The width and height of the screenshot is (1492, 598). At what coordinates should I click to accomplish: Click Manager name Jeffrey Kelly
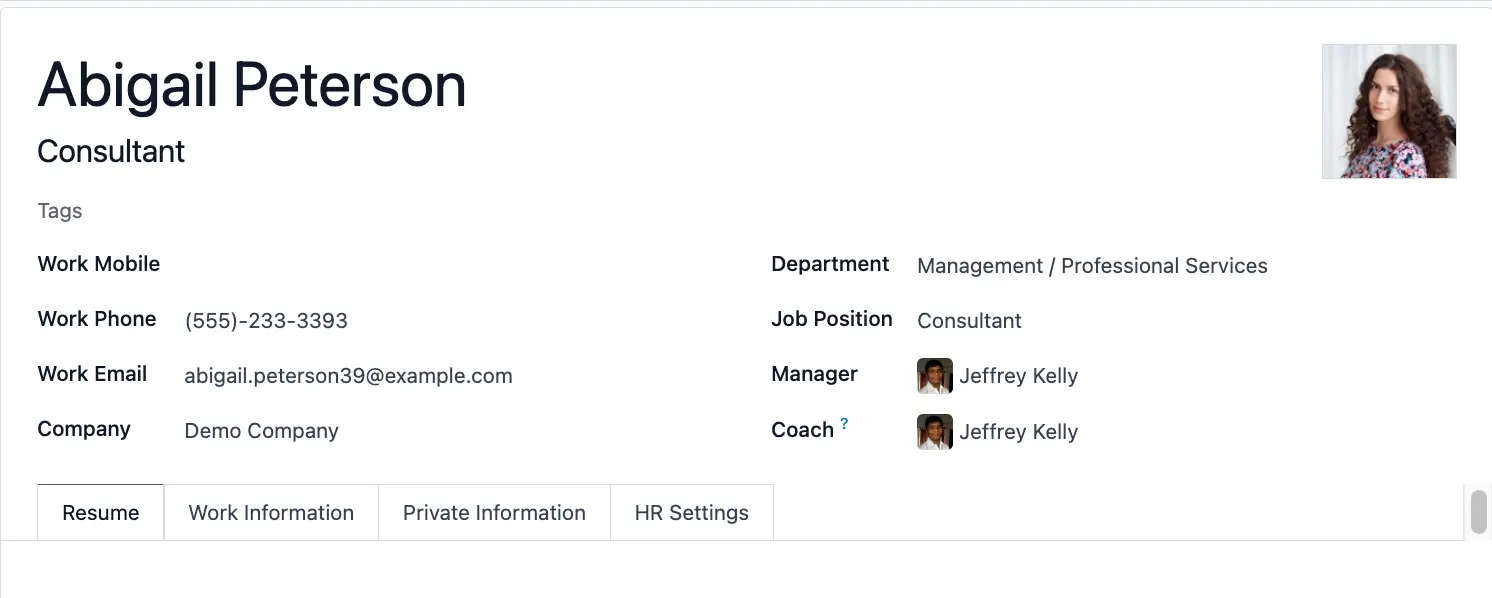[x=1018, y=376]
